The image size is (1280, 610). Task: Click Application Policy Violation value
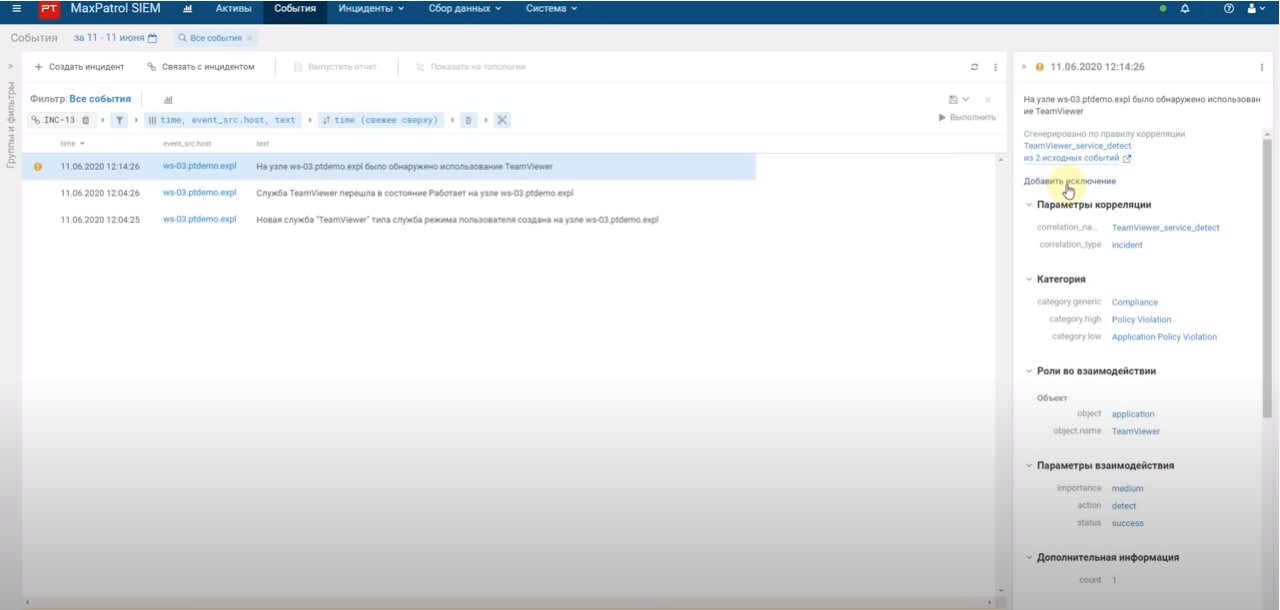pyautogui.click(x=1164, y=337)
